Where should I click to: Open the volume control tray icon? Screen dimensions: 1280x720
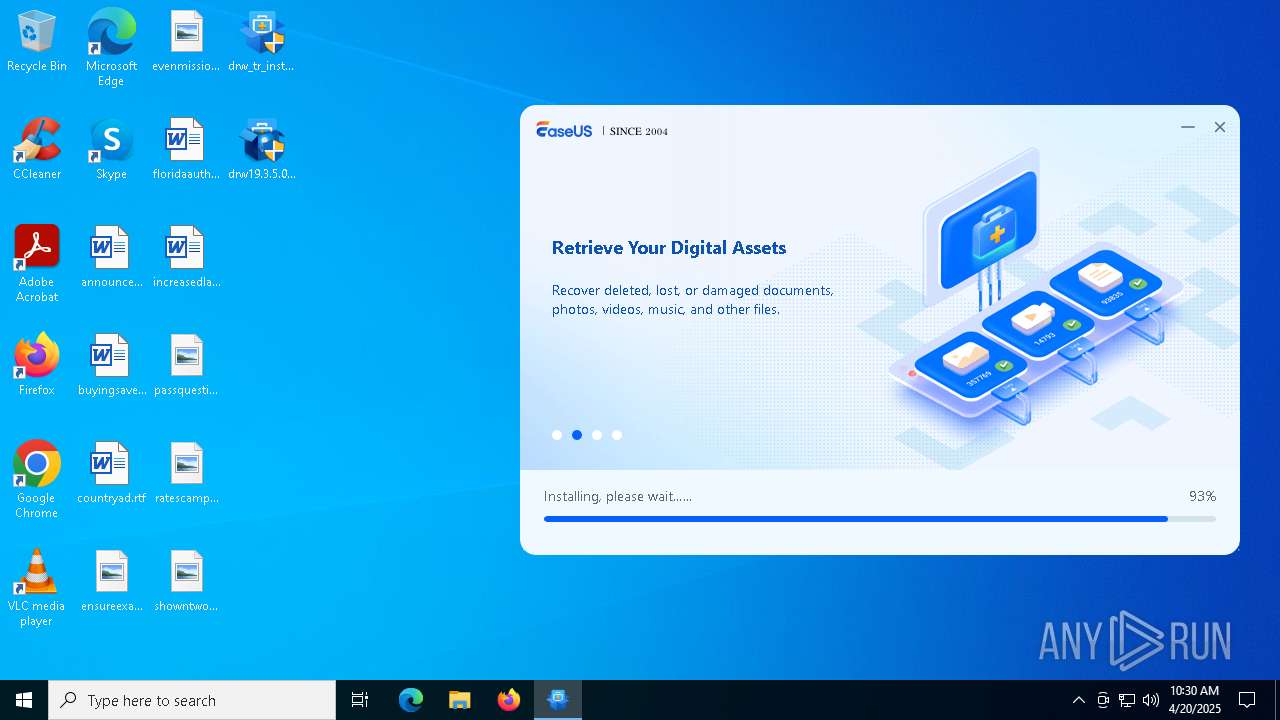pyautogui.click(x=1151, y=700)
